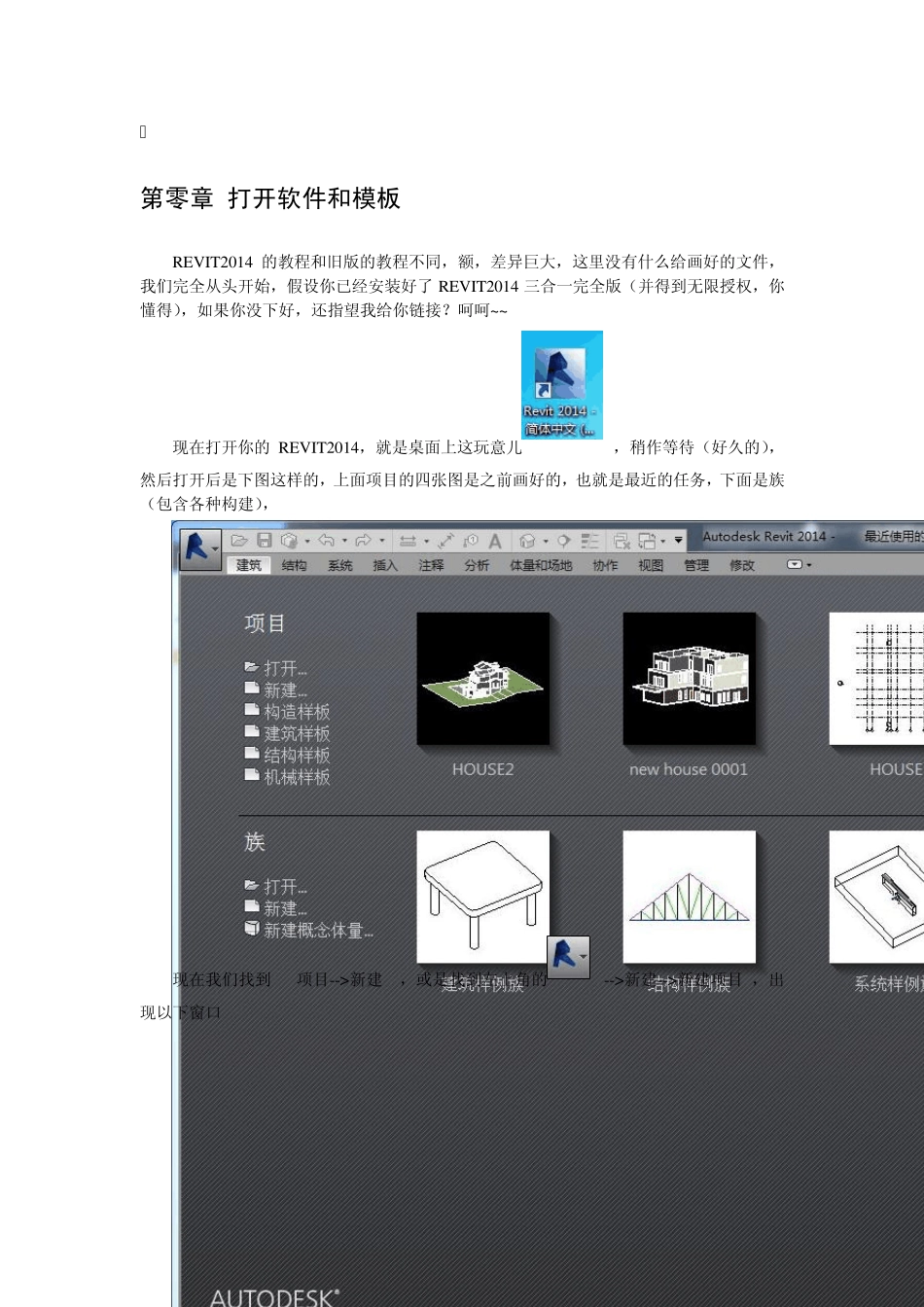The image size is (924, 1307).
Task: Click 新建... under 项目
Action: click(x=285, y=690)
